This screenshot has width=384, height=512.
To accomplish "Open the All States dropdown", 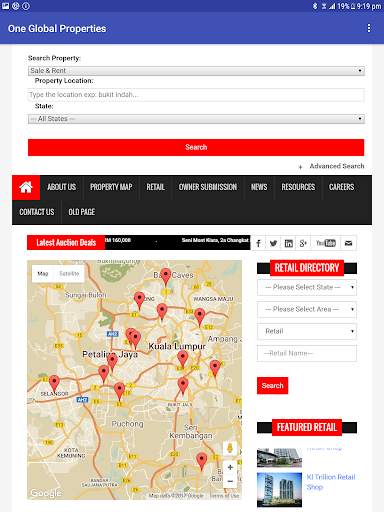I will pos(196,119).
